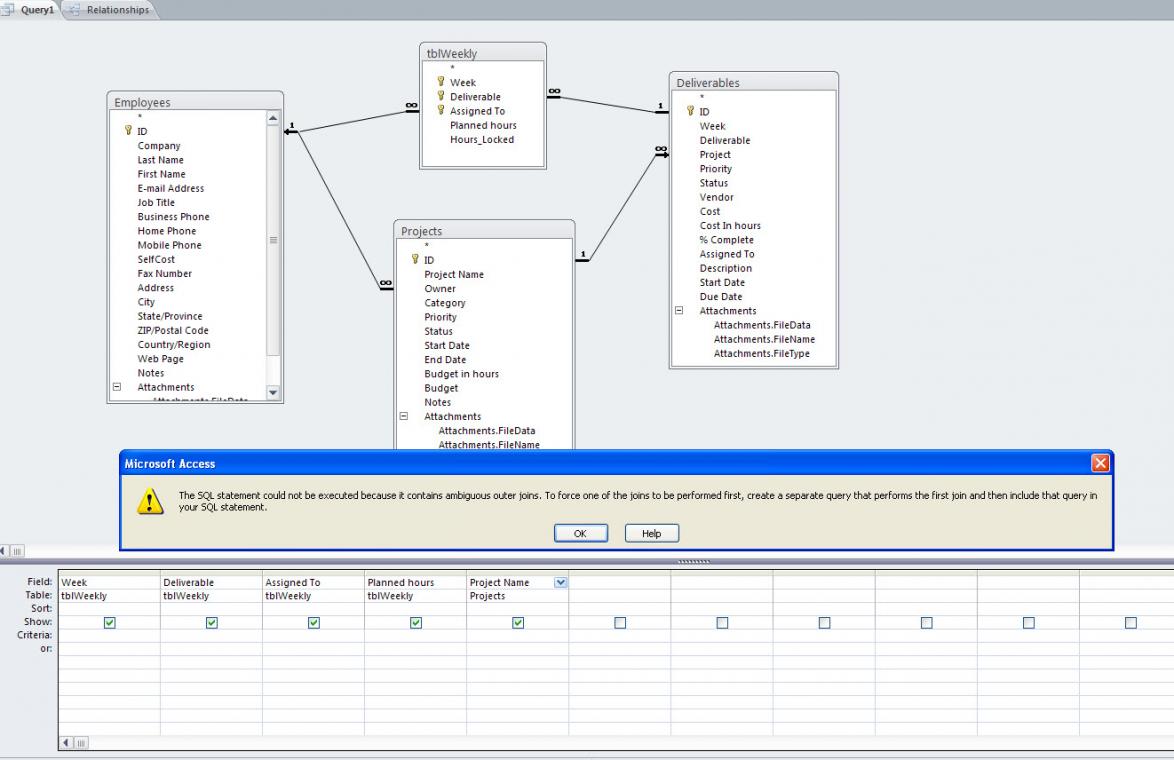Select Attachments.FileType in Deliverables
The image size is (1174, 760).
coord(761,353)
